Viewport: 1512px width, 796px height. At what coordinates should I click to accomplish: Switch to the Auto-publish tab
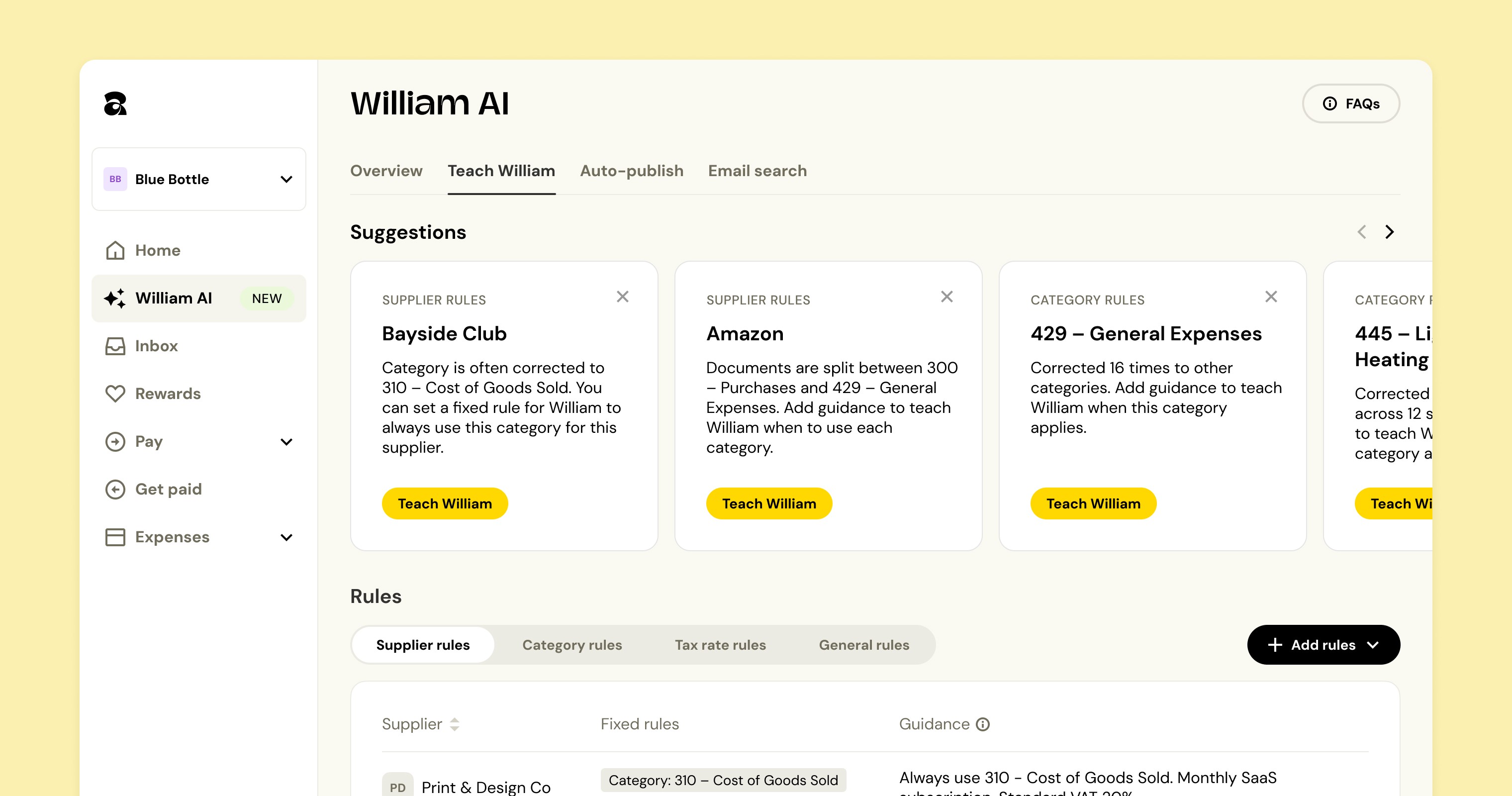pyautogui.click(x=632, y=171)
